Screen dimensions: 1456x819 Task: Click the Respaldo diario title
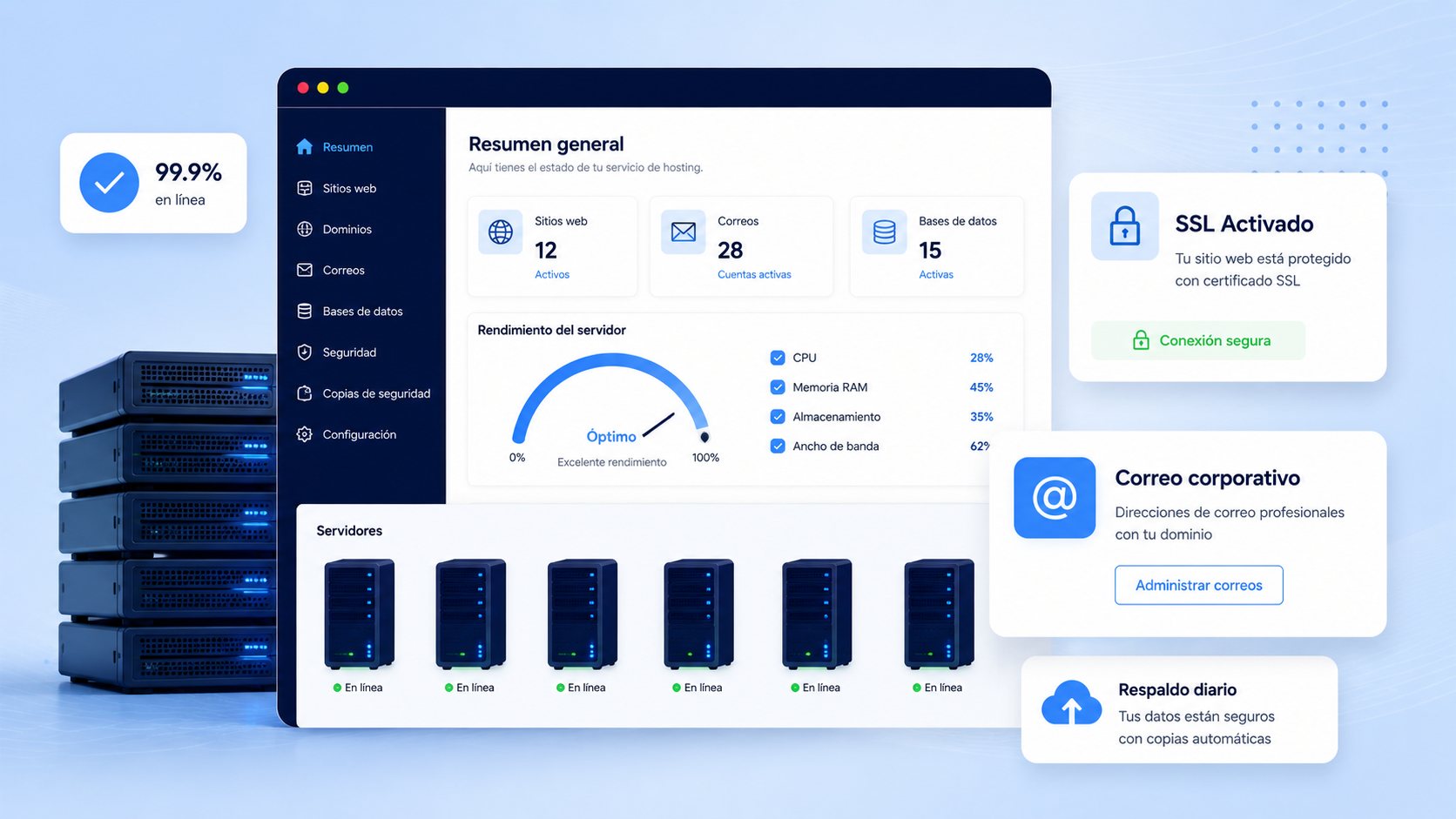pos(1177,689)
